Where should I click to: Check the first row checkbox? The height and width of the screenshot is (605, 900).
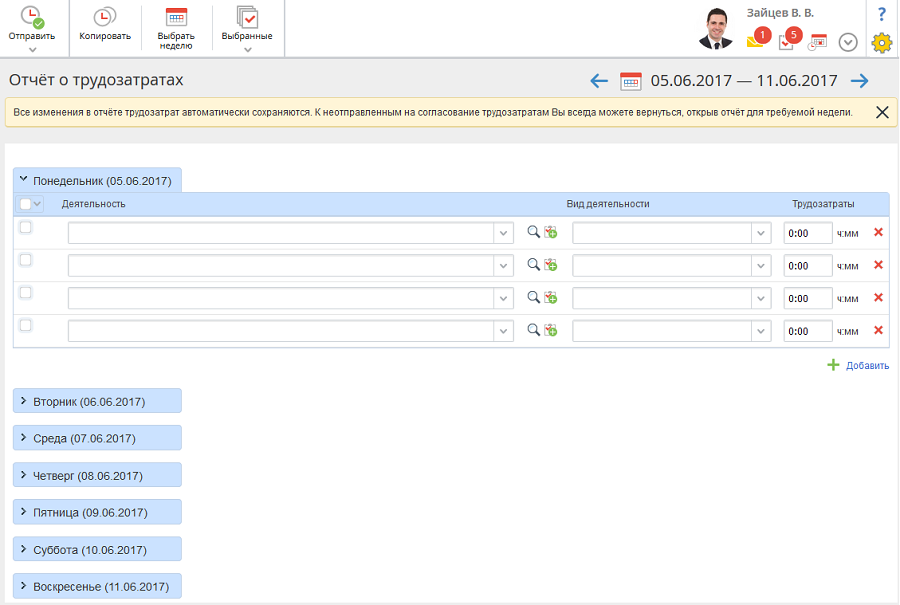pos(26,227)
